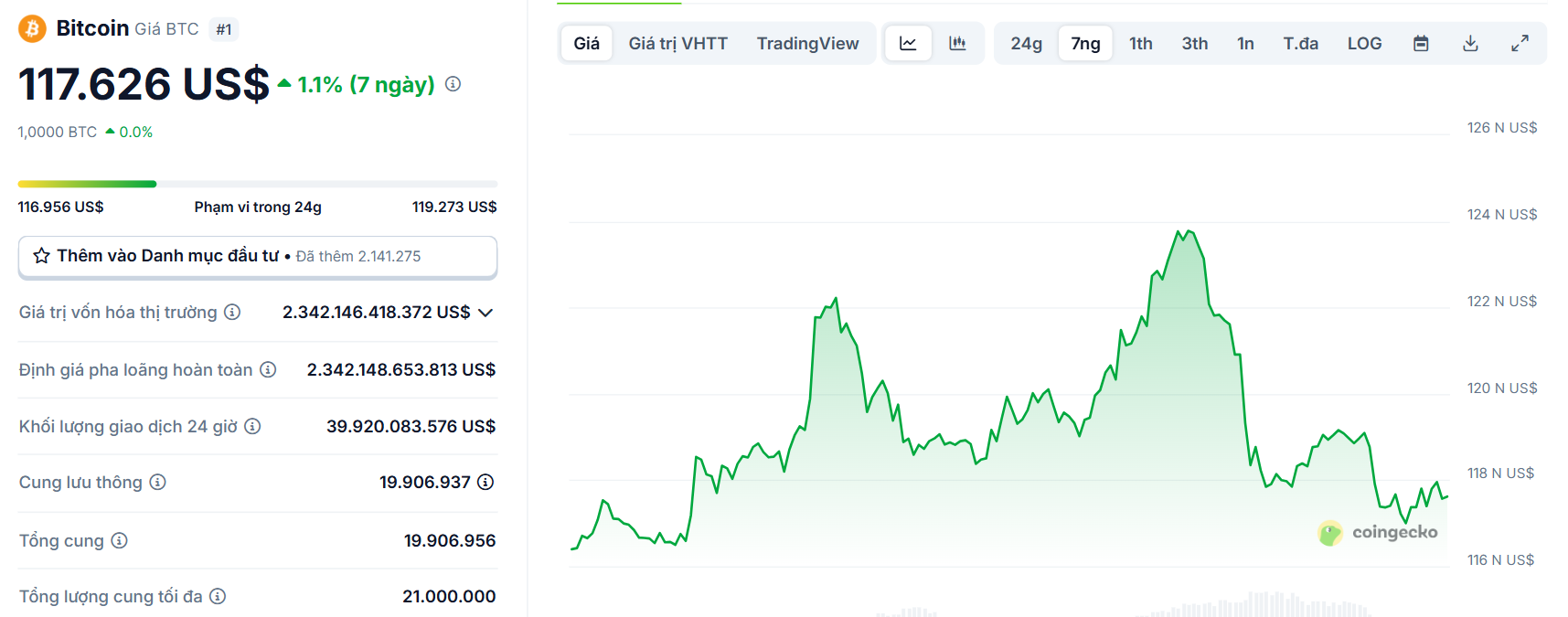Download chart data icon
The width and height of the screenshot is (1568, 617).
tap(1470, 43)
